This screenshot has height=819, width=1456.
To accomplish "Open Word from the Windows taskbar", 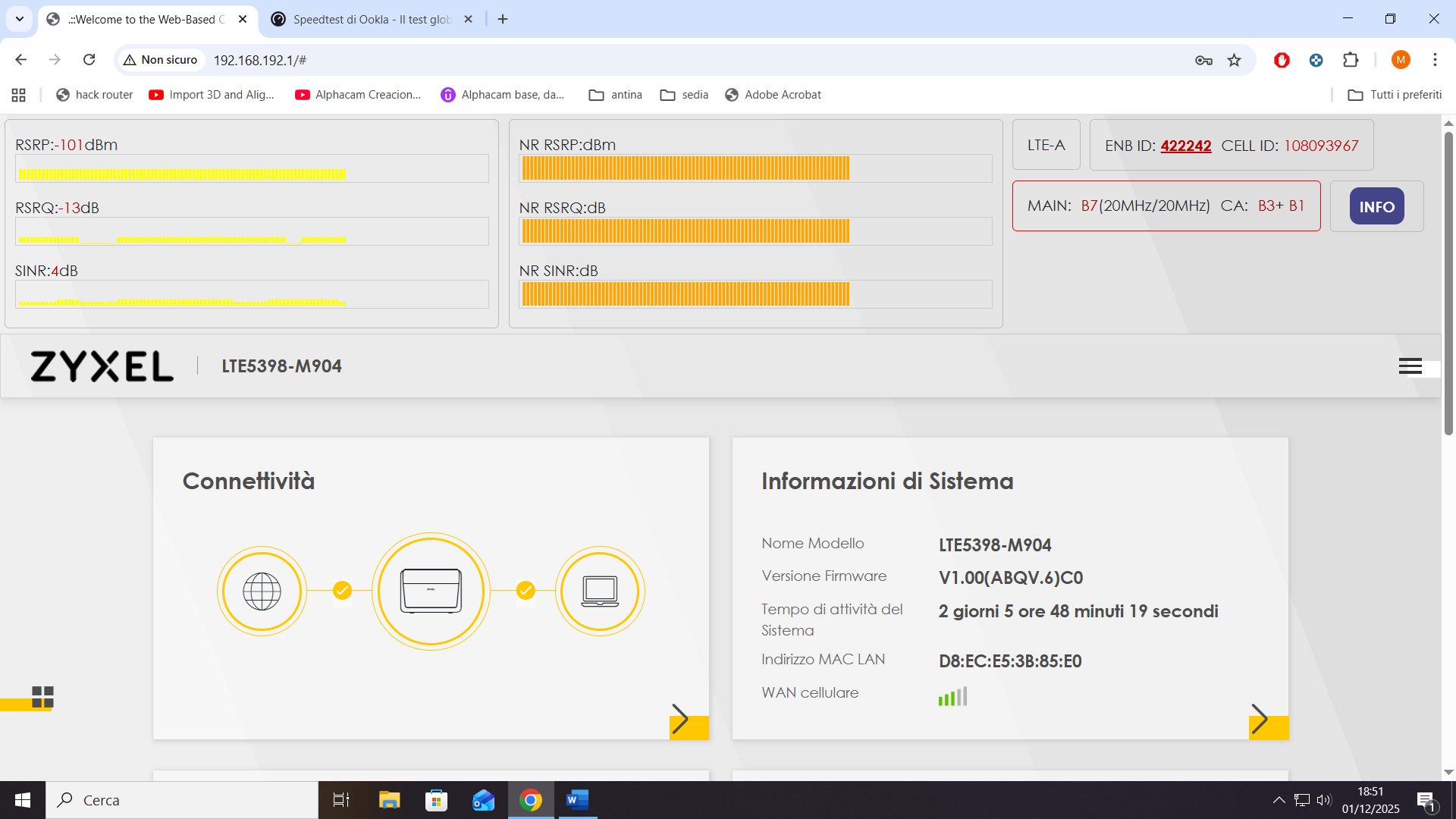I will click(x=577, y=800).
